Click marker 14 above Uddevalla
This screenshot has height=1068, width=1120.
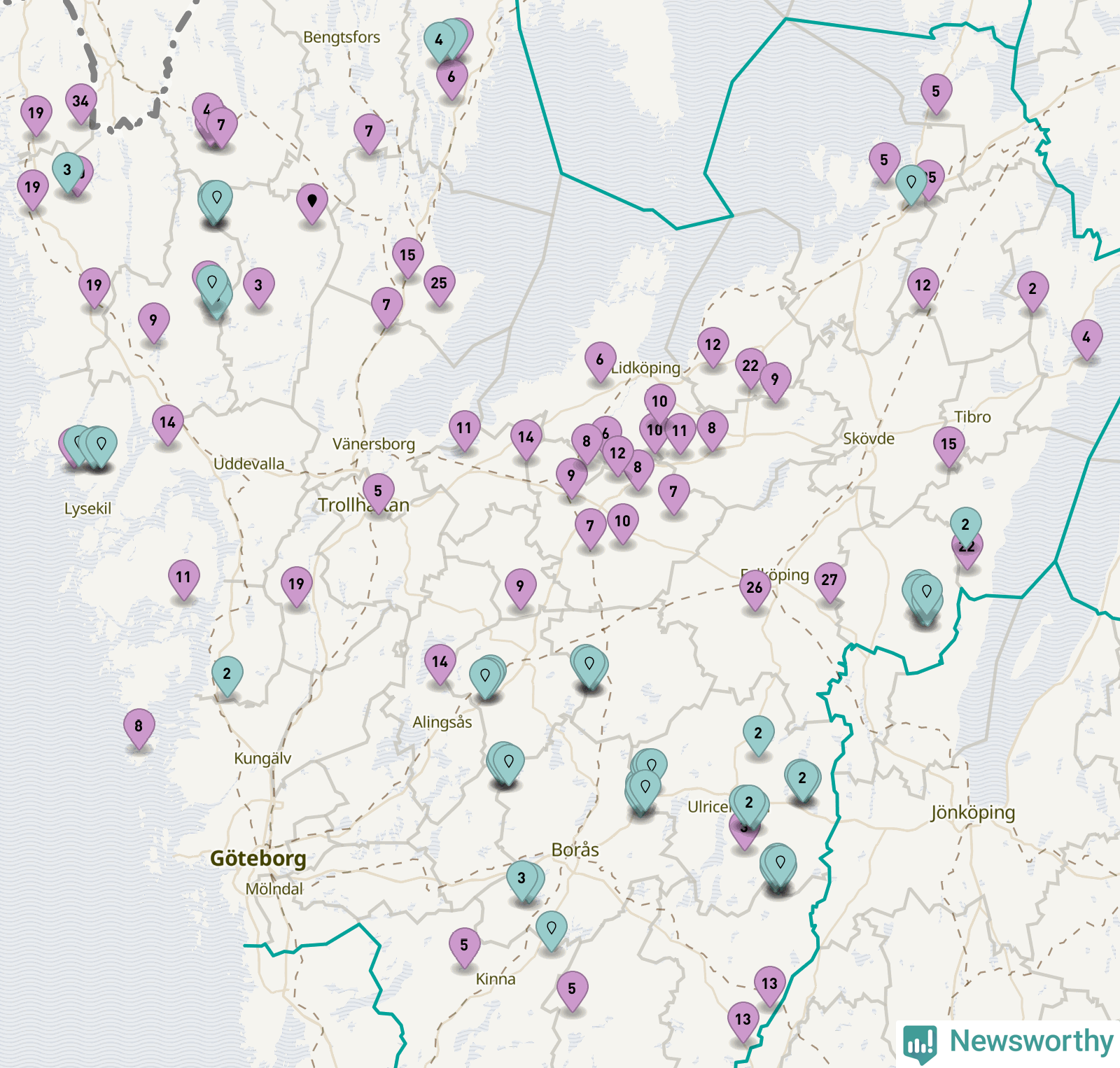(x=168, y=425)
